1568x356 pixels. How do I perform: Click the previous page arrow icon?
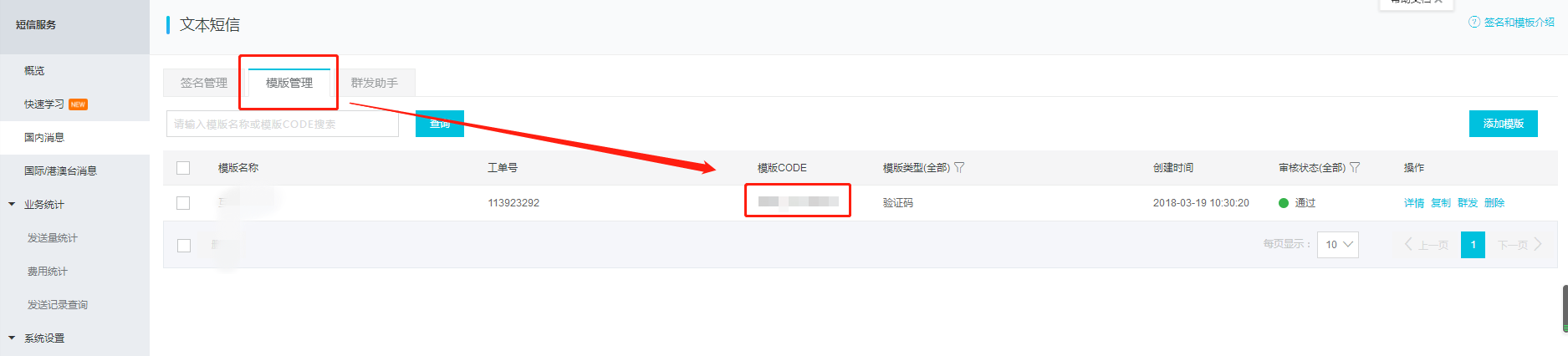[1408, 244]
